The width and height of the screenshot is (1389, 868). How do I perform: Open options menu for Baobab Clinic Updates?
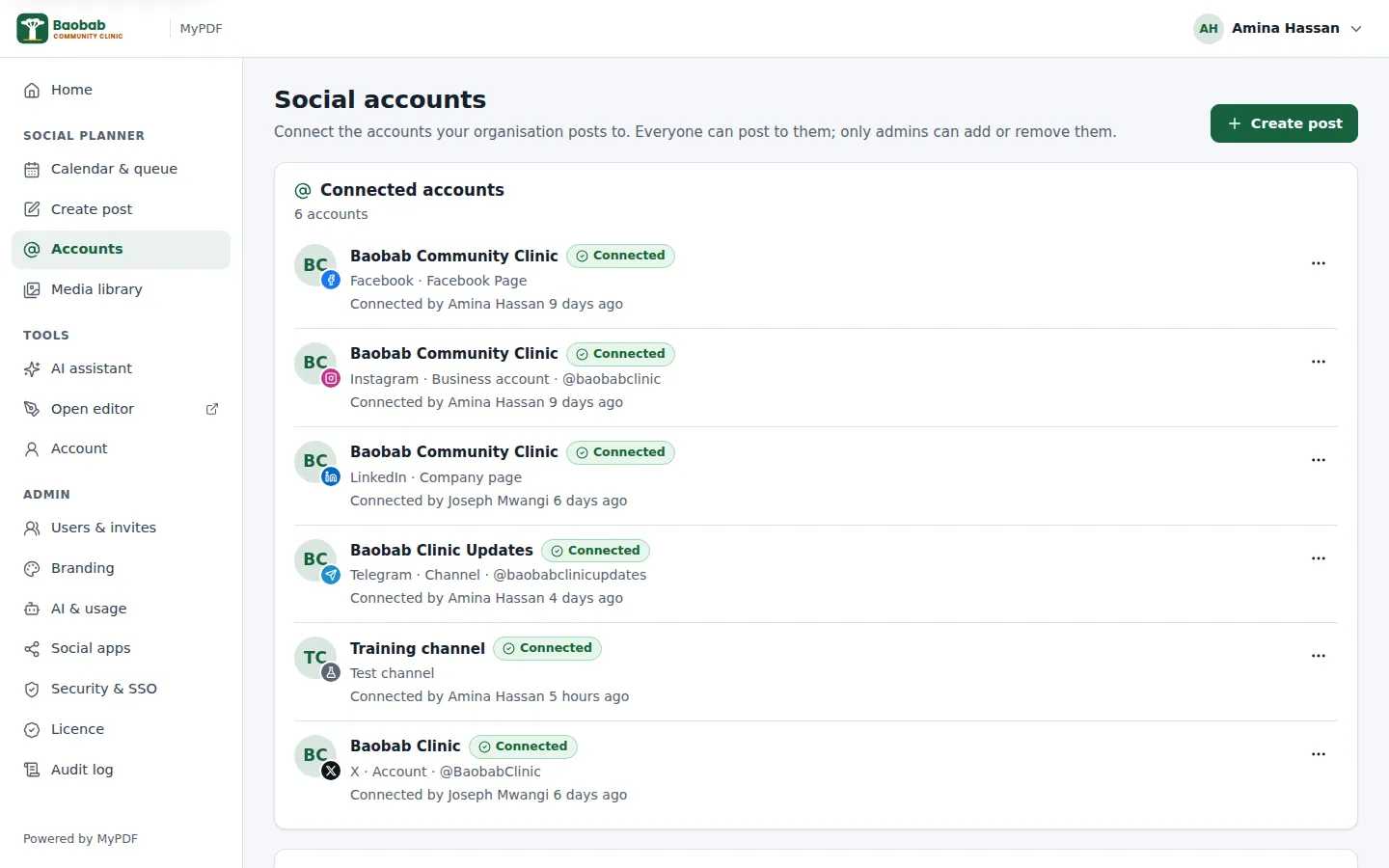[1319, 558]
